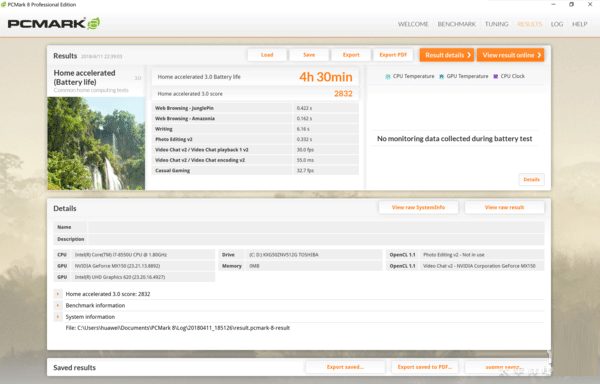Click into the Description field
This screenshot has width=600, height=384.
[x=316, y=239]
